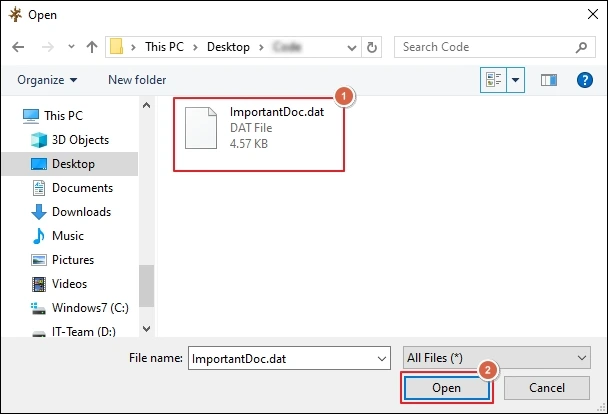
Task: Click the ImportantDoc.dat file name text
Action: 277,112
